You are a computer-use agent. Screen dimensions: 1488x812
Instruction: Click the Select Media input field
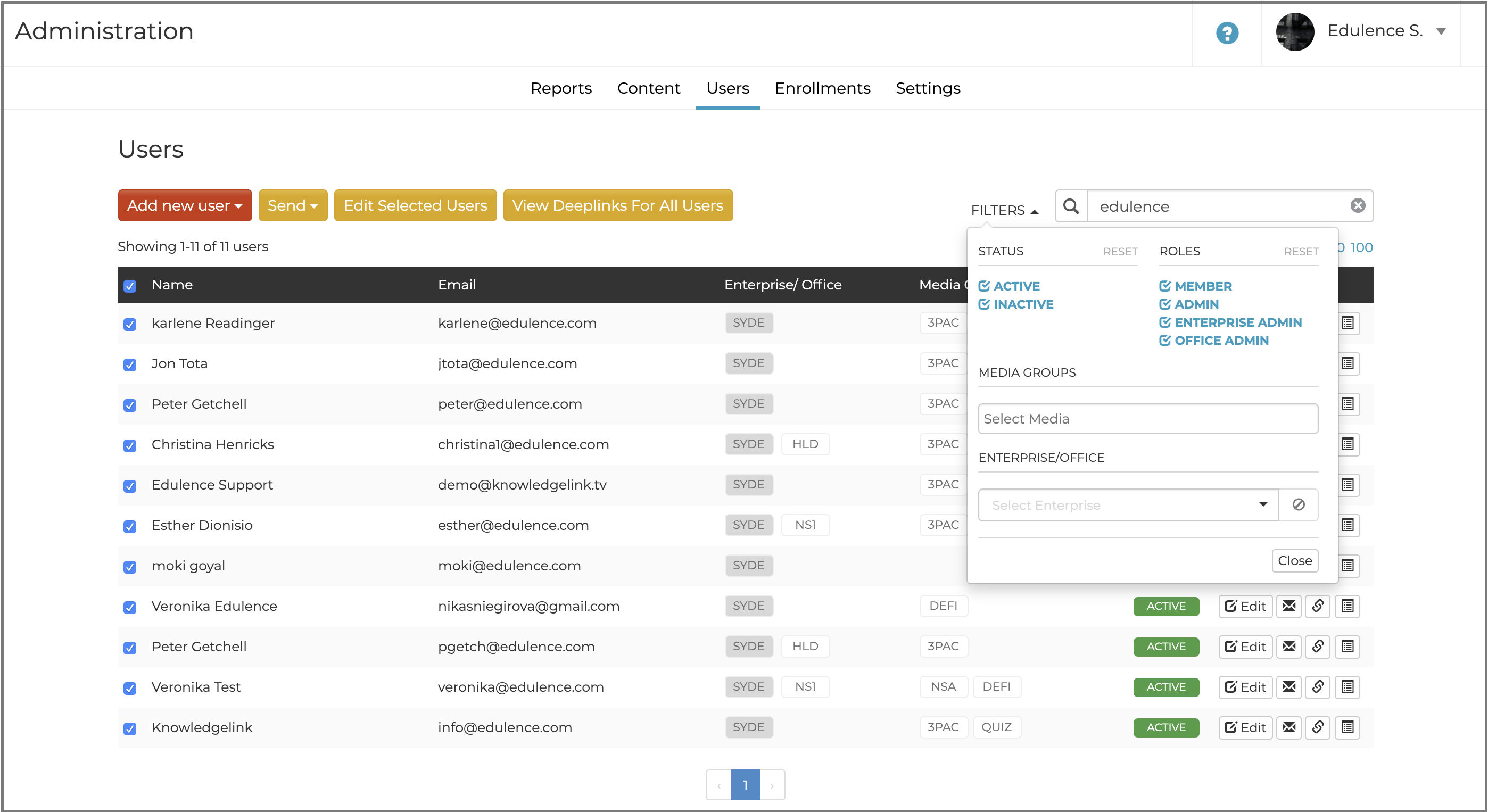click(x=1147, y=419)
